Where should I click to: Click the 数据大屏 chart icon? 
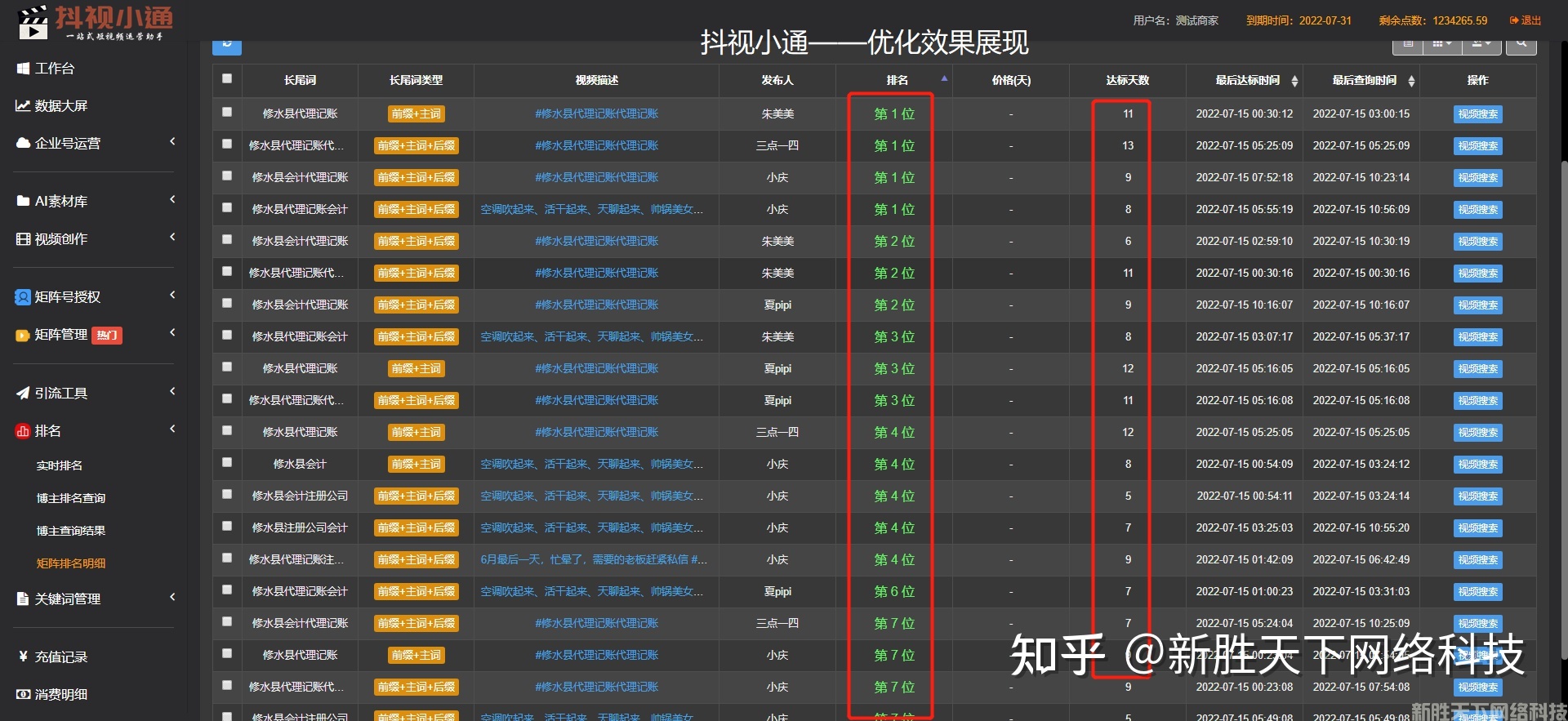tap(23, 106)
